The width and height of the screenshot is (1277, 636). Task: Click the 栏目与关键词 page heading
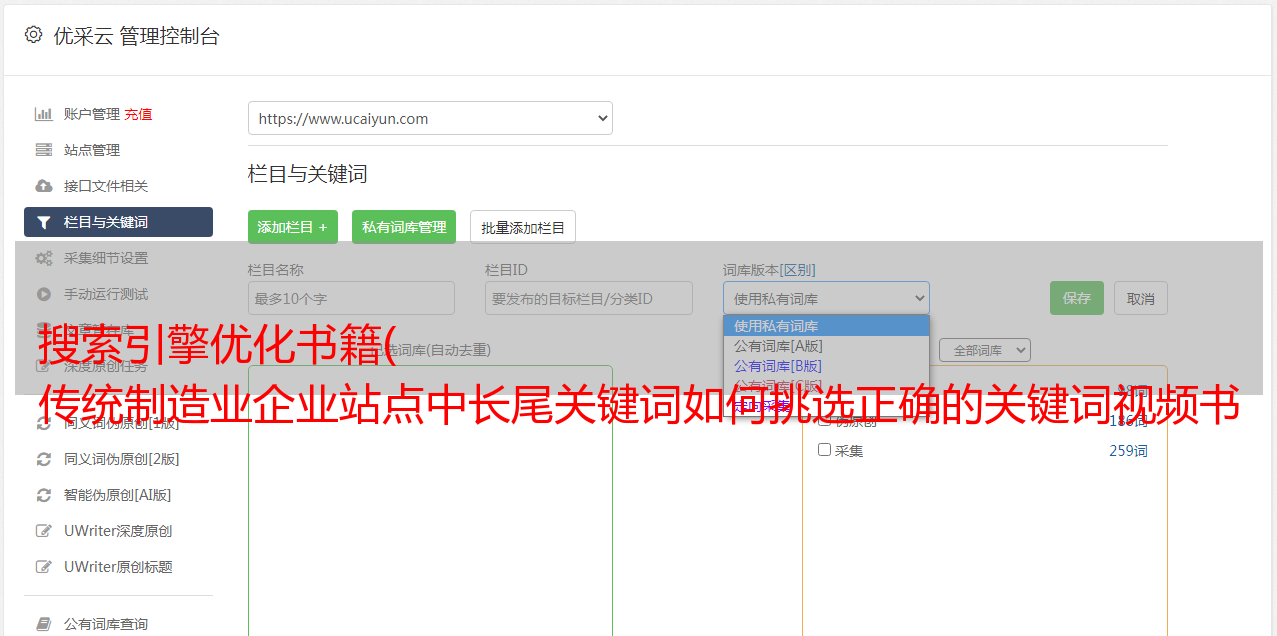[308, 174]
